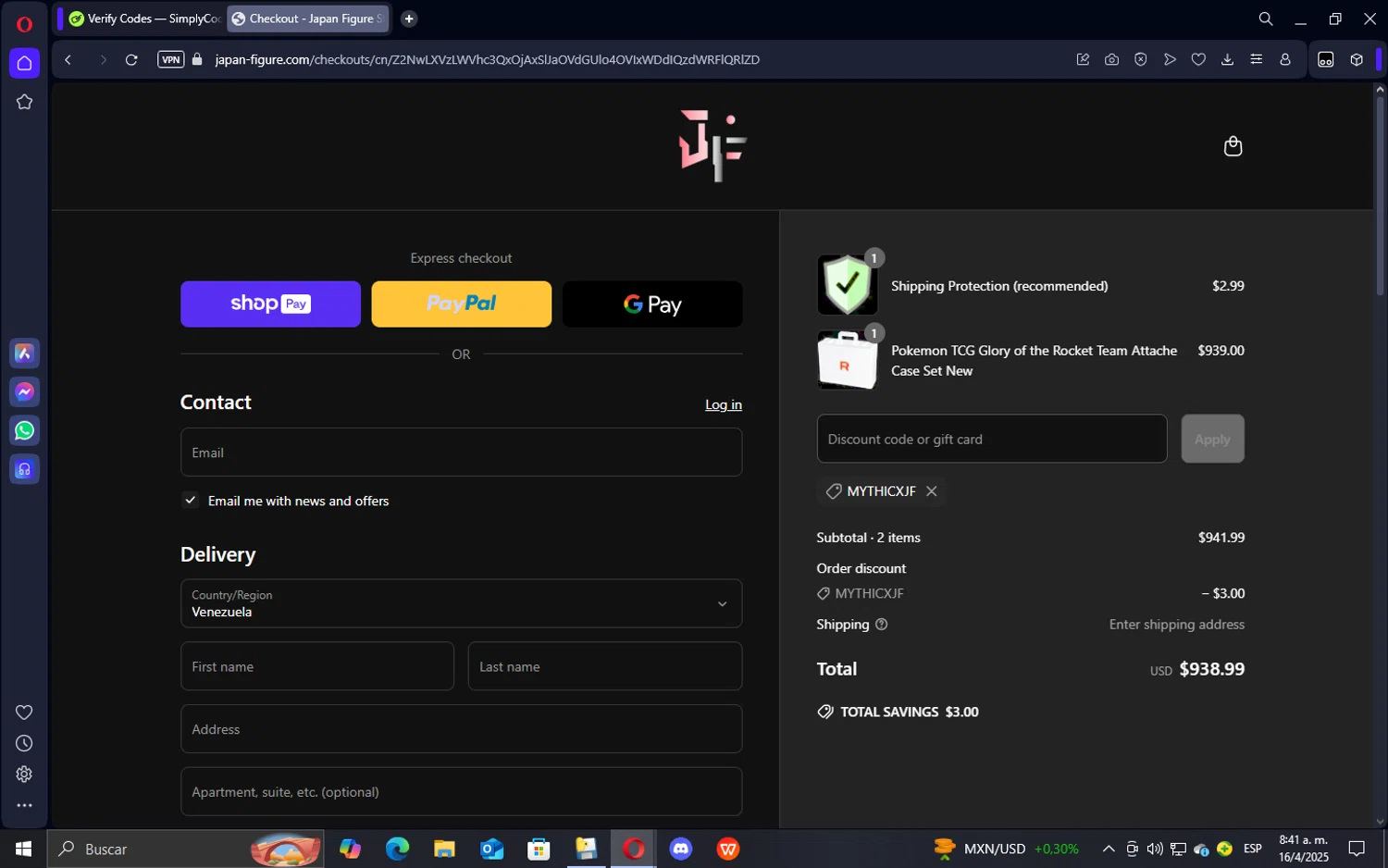The width and height of the screenshot is (1388, 868).
Task: Open bookmarks star in sidebar
Action: pos(25,102)
